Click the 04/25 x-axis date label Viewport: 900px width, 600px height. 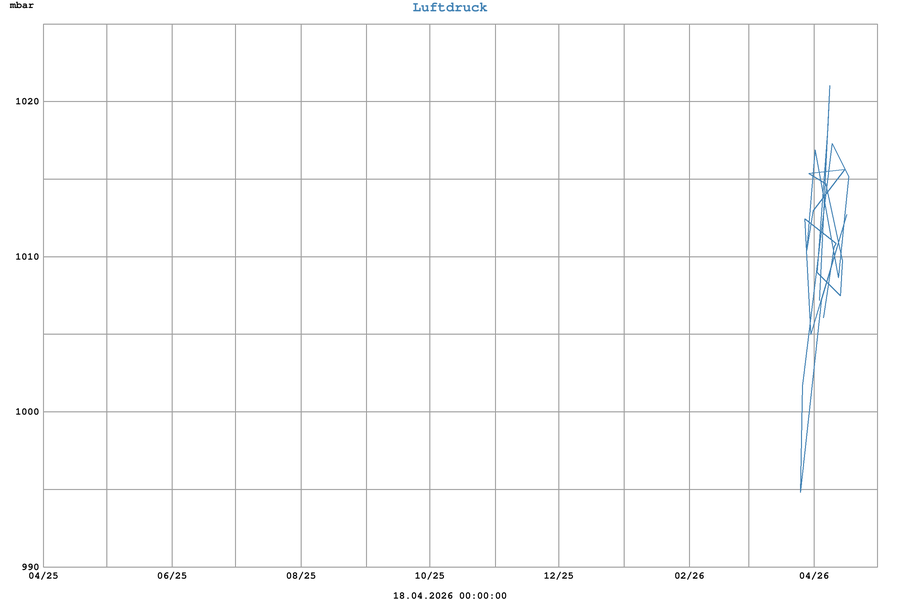click(x=43, y=576)
